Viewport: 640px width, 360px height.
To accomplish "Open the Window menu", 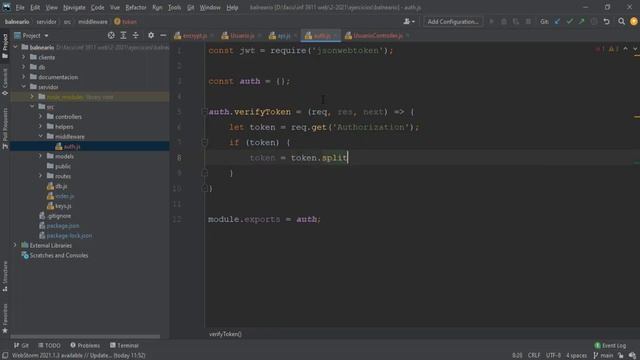I will (210, 7).
